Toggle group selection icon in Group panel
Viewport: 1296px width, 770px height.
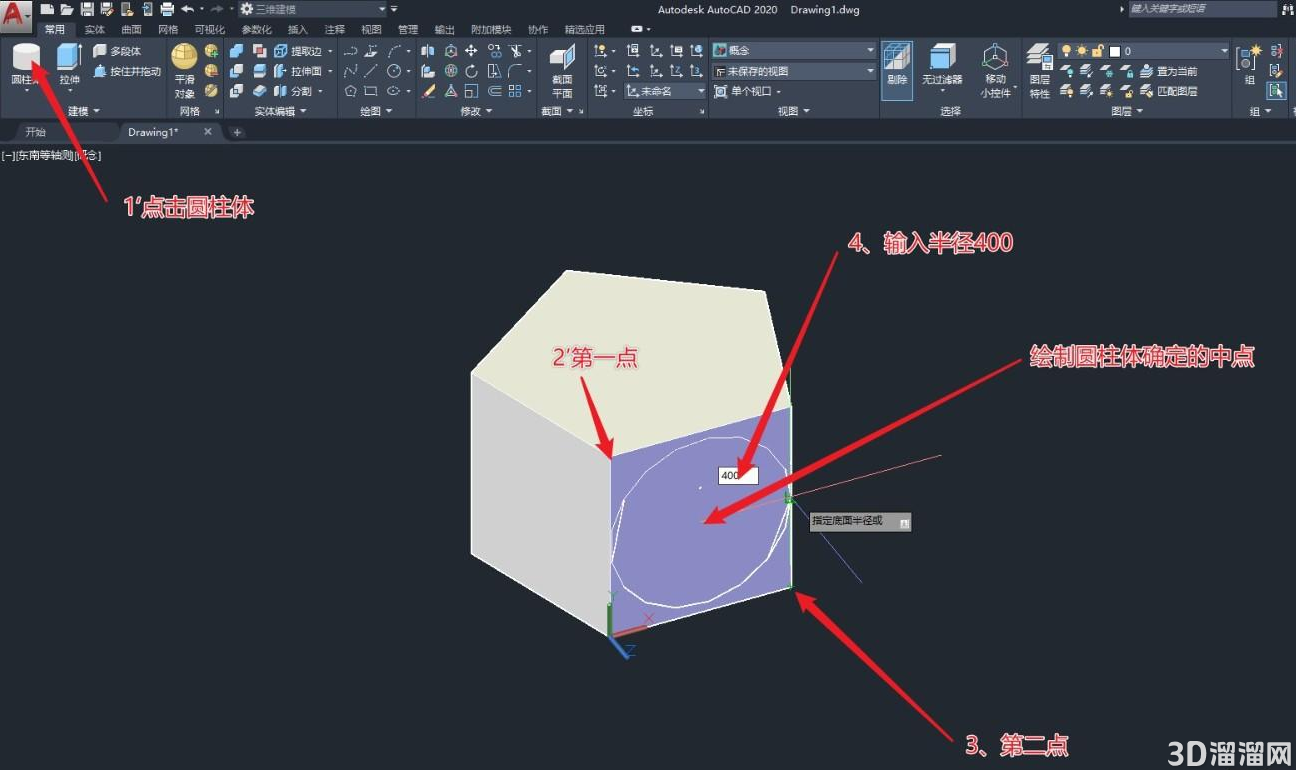tap(1276, 91)
